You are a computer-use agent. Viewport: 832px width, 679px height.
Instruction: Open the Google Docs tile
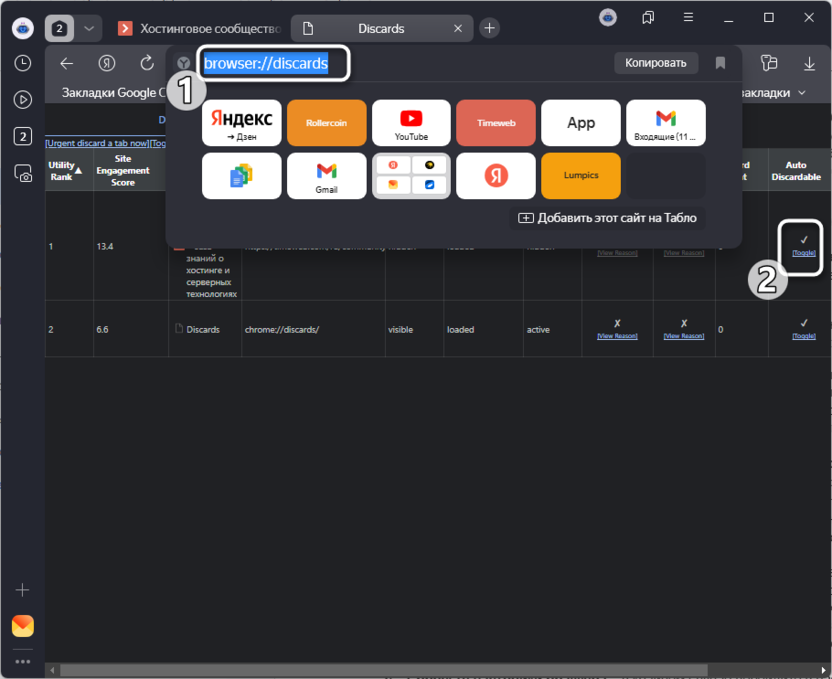tap(241, 176)
